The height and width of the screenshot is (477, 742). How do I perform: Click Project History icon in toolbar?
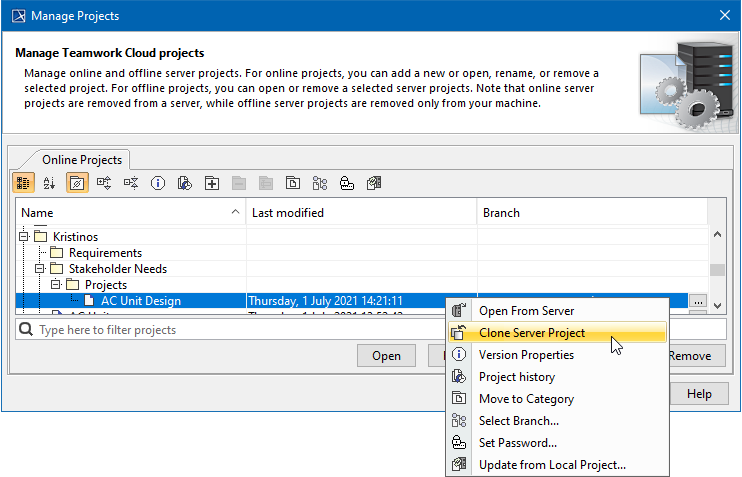point(184,183)
